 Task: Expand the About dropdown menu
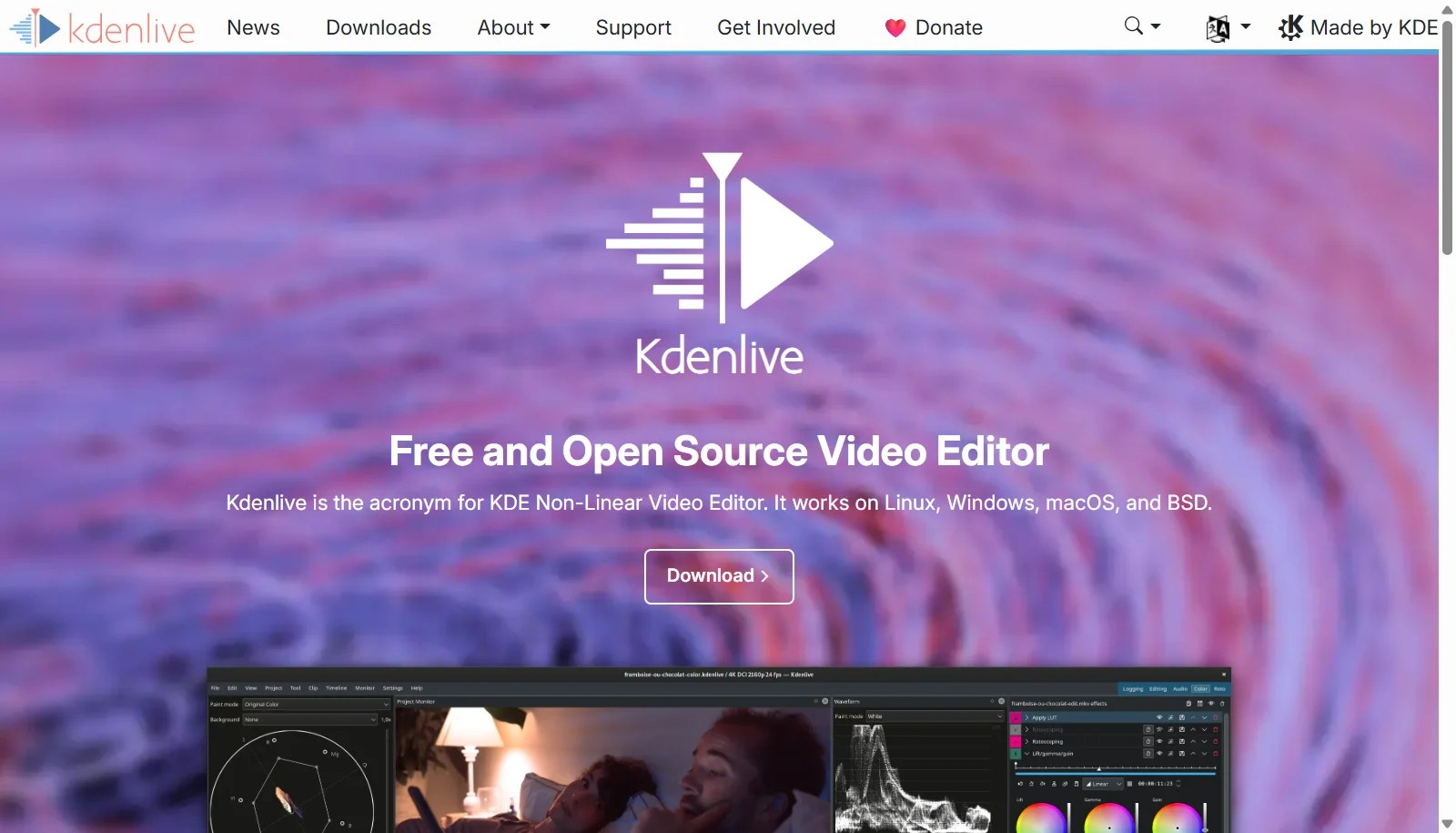coord(513,27)
